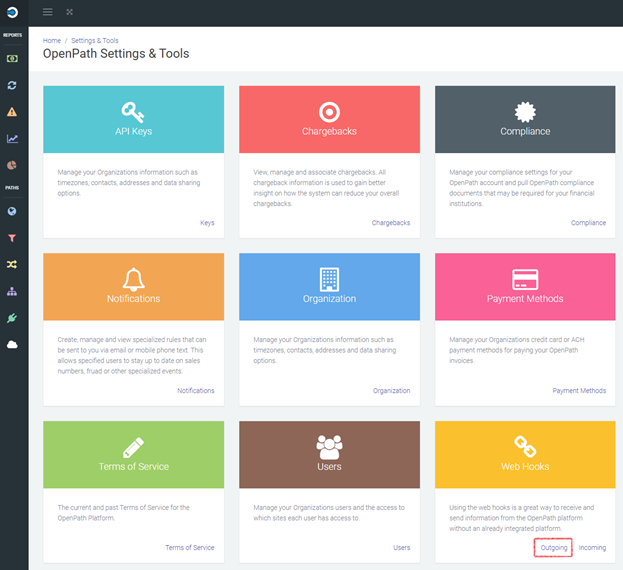Open the money transactions sidebar icon
The width and height of the screenshot is (623, 570).
pyautogui.click(x=12, y=59)
